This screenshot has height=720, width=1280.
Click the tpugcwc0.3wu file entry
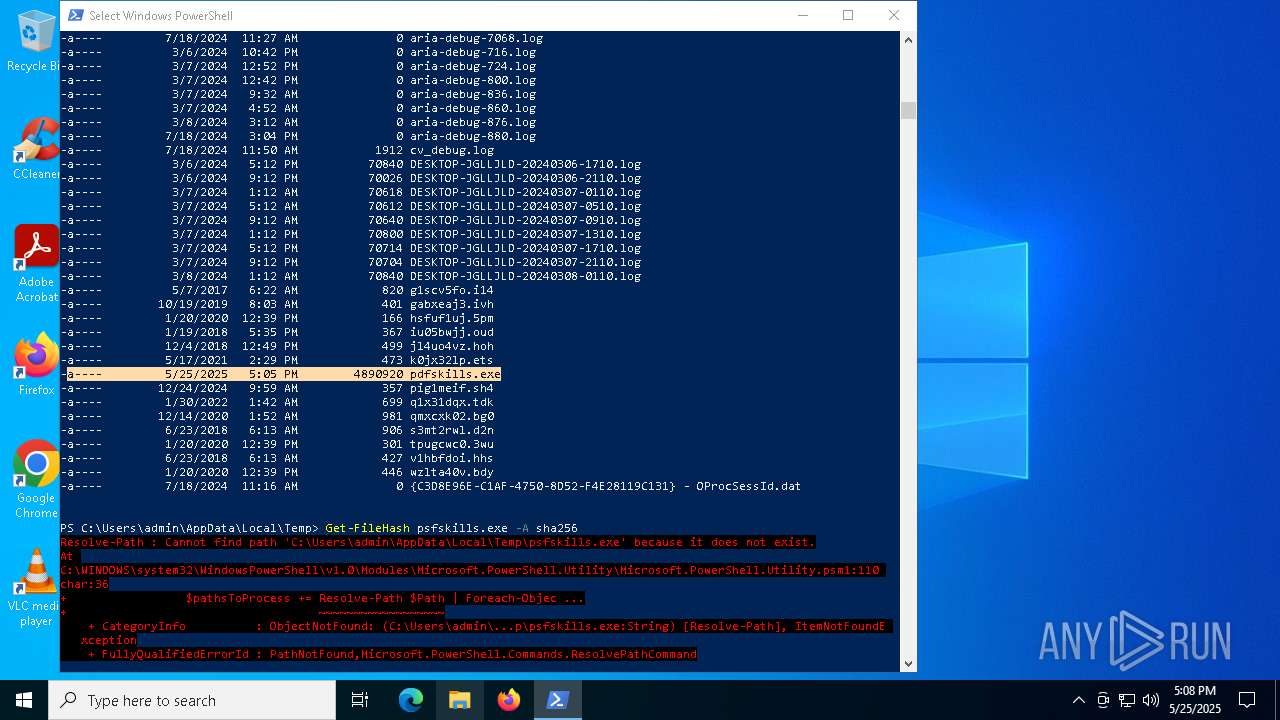[x=452, y=444]
